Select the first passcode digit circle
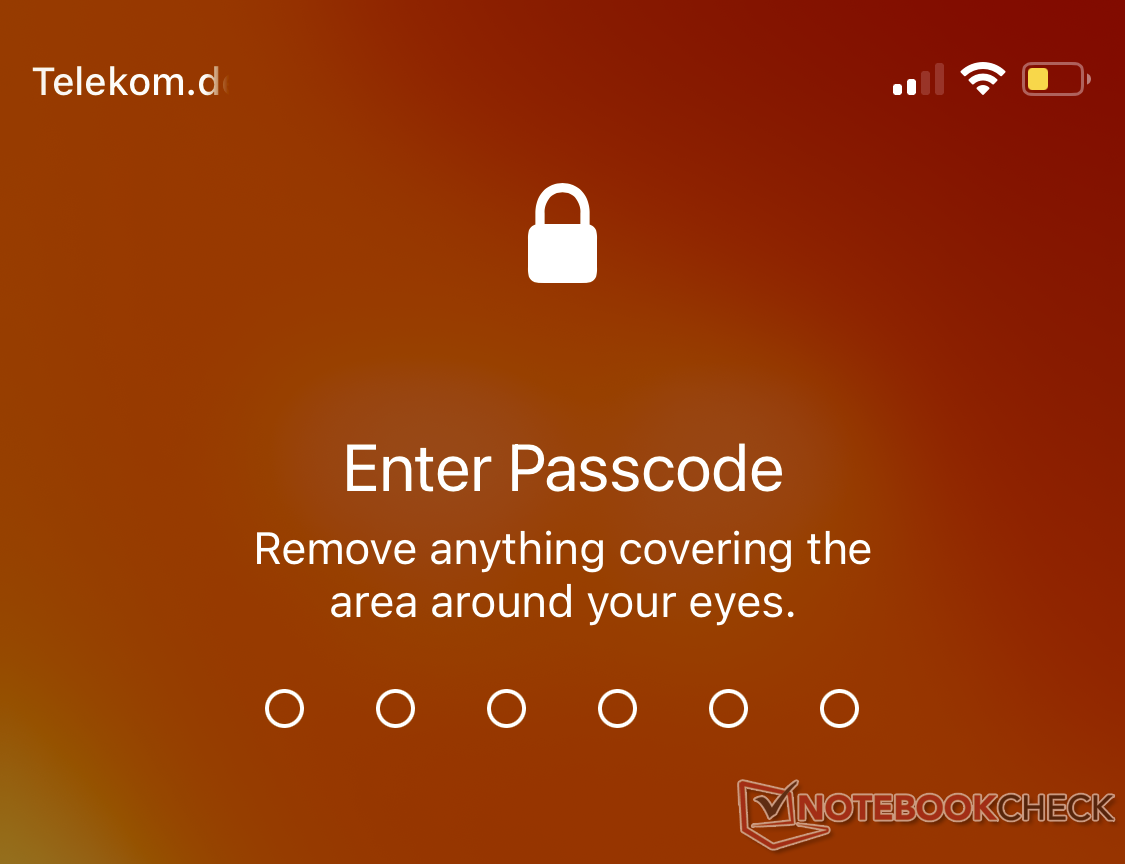This screenshot has width=1125, height=864. (284, 708)
